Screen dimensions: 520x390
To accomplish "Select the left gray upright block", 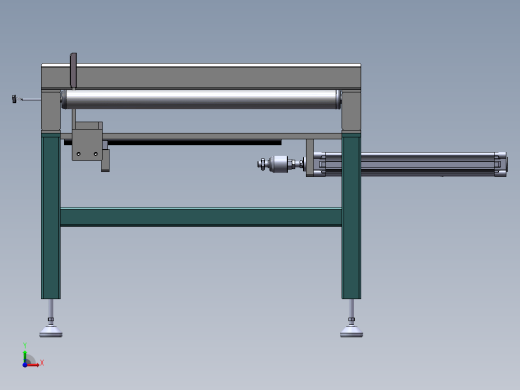I will [51, 111].
